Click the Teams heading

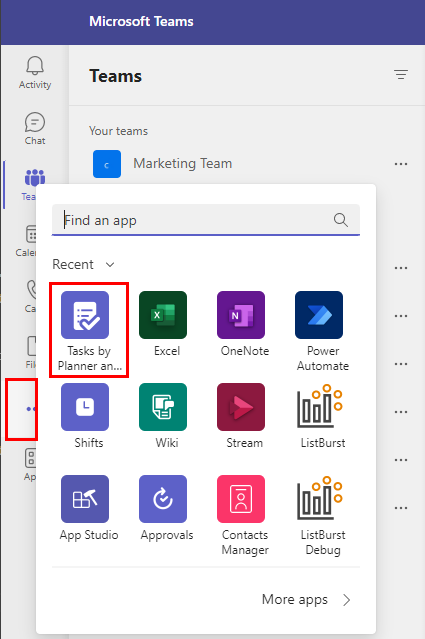click(x=116, y=76)
